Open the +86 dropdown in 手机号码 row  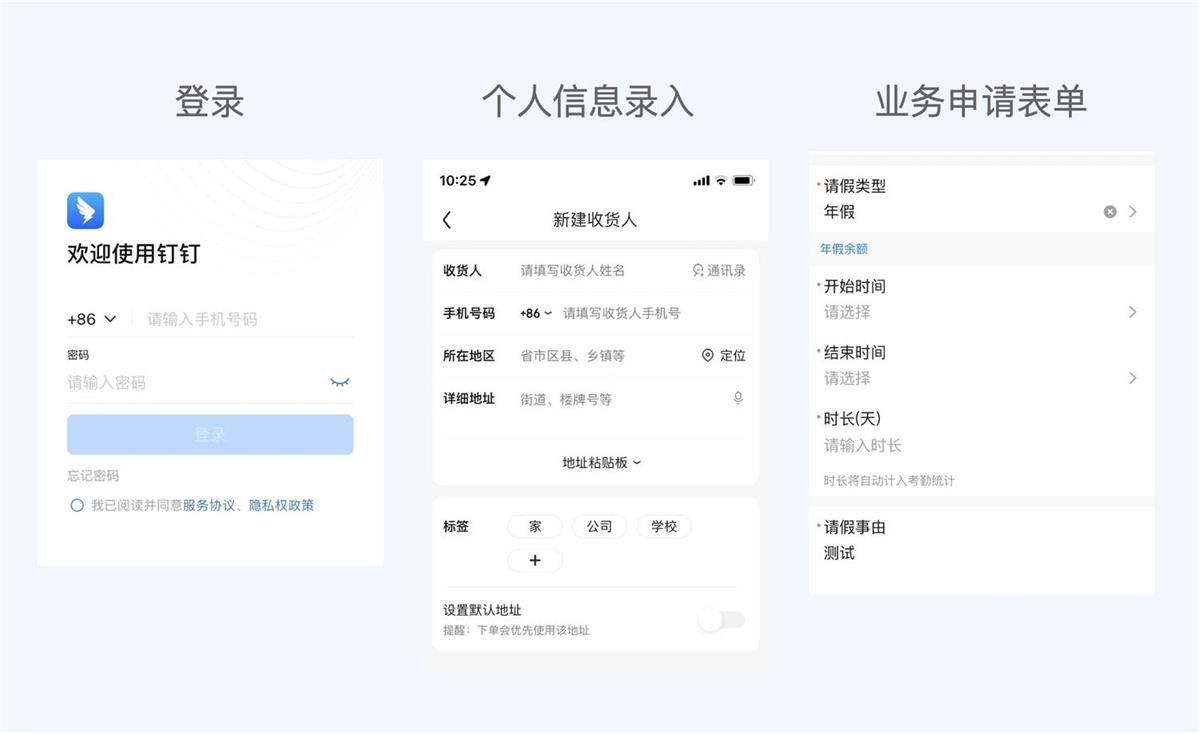[536, 313]
